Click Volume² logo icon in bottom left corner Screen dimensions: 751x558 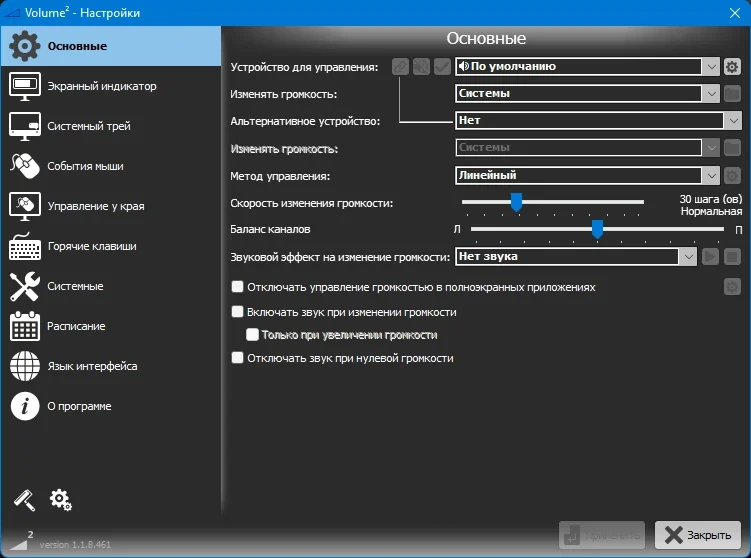point(21,540)
